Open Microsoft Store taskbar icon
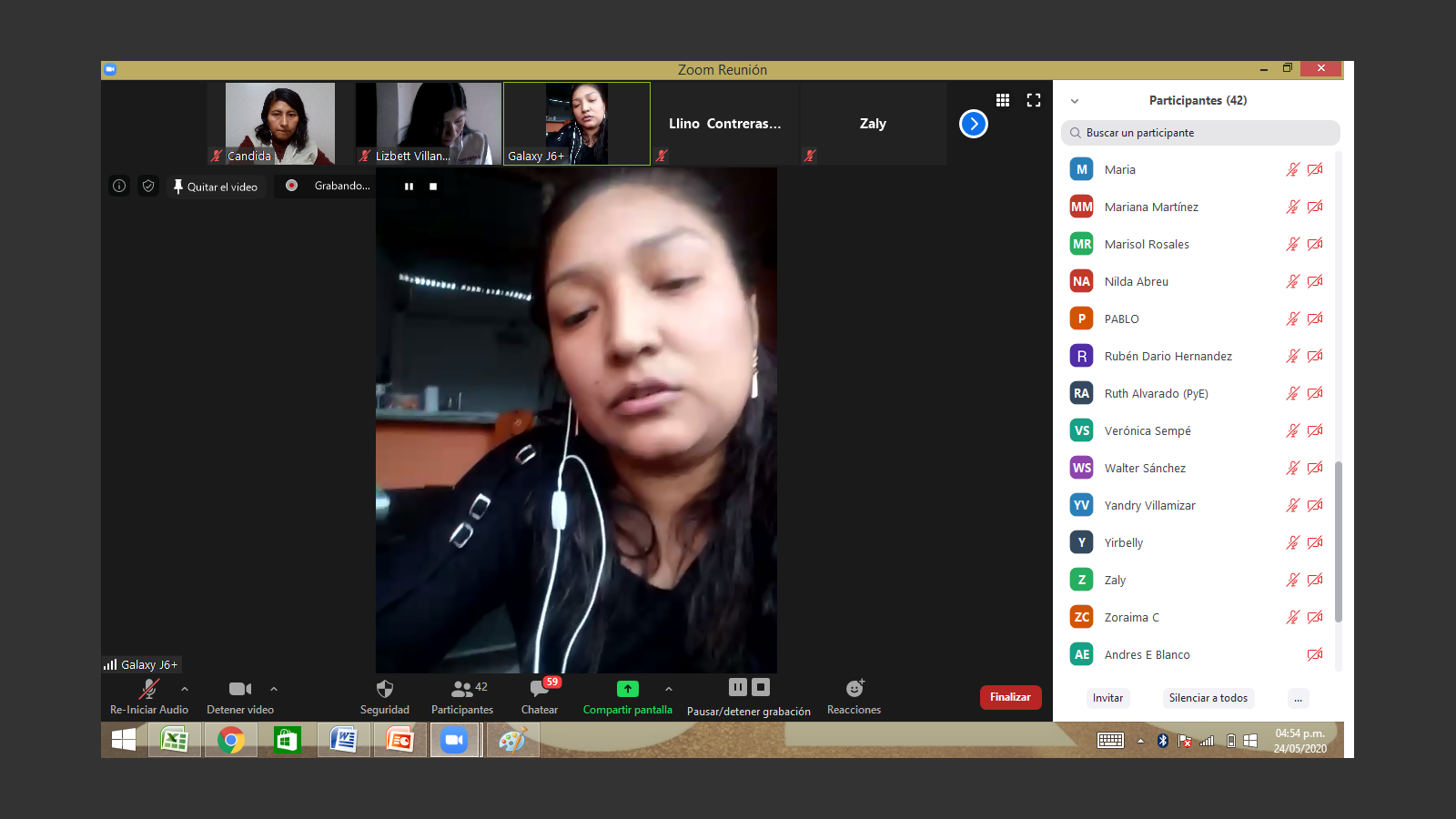Viewport: 1456px width, 819px height. 288,741
